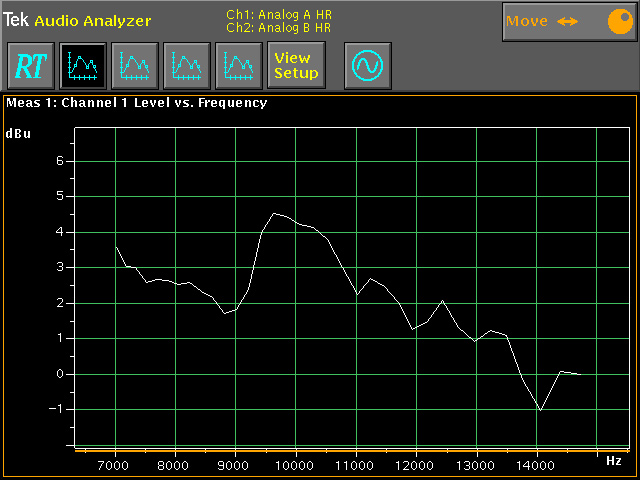This screenshot has width=640, height=480.
Task: Click the orange double-arrow Move indicator
Action: click(568, 21)
